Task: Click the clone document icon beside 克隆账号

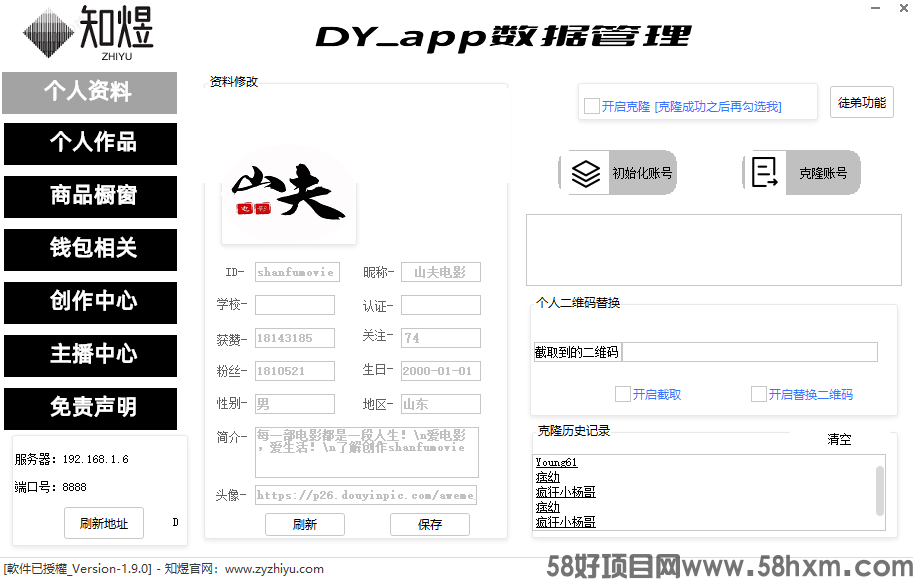Action: (x=765, y=172)
